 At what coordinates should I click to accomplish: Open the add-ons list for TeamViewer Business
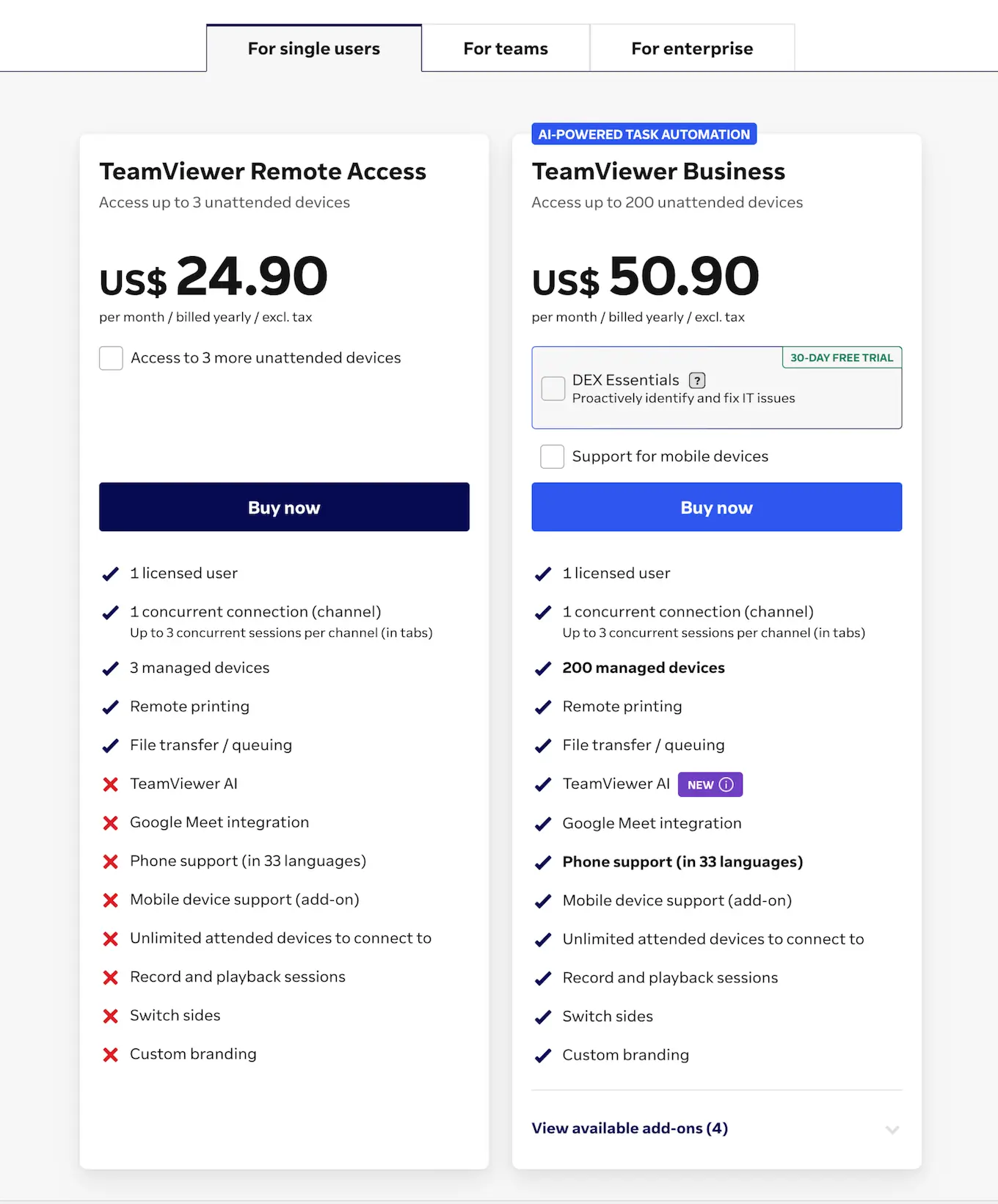pyautogui.click(x=629, y=1128)
